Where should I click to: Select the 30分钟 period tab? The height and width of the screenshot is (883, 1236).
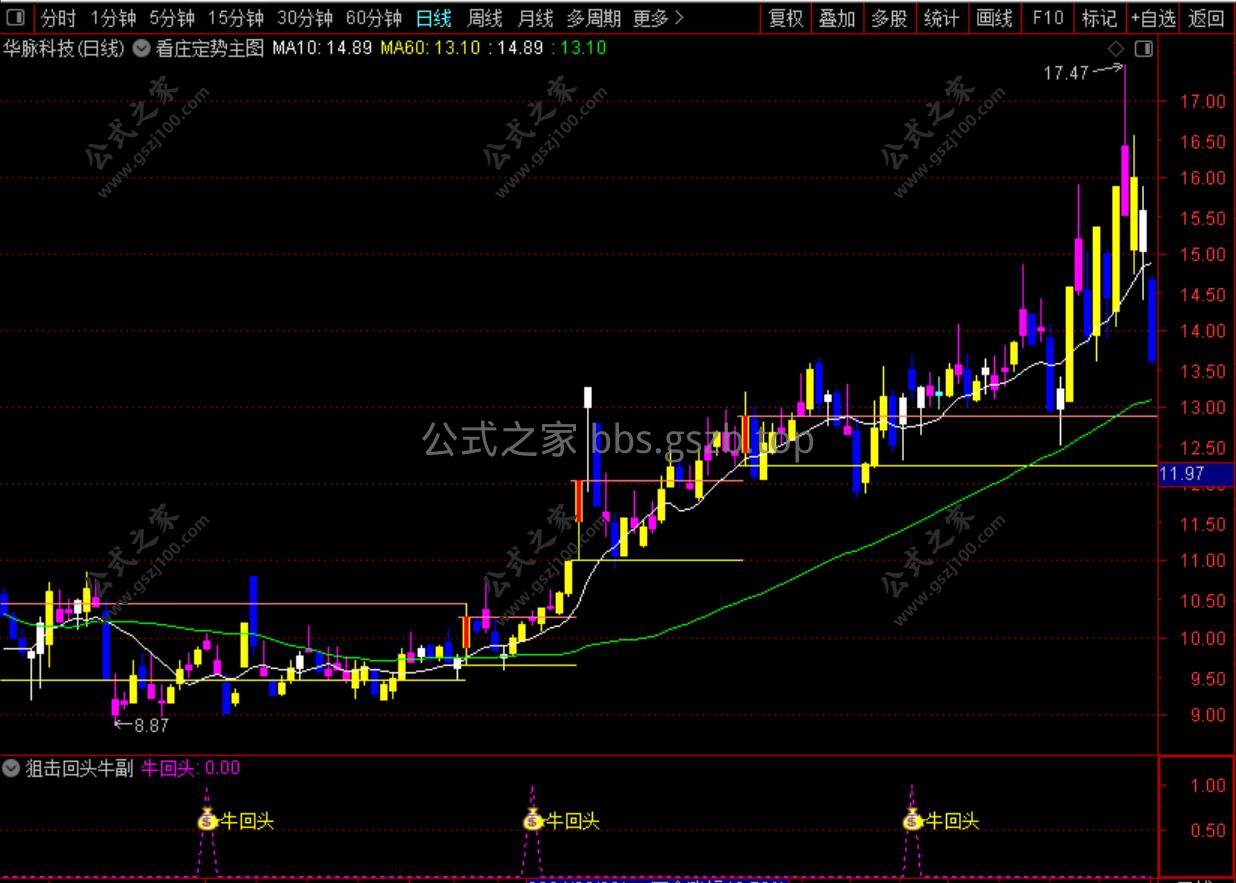305,18
